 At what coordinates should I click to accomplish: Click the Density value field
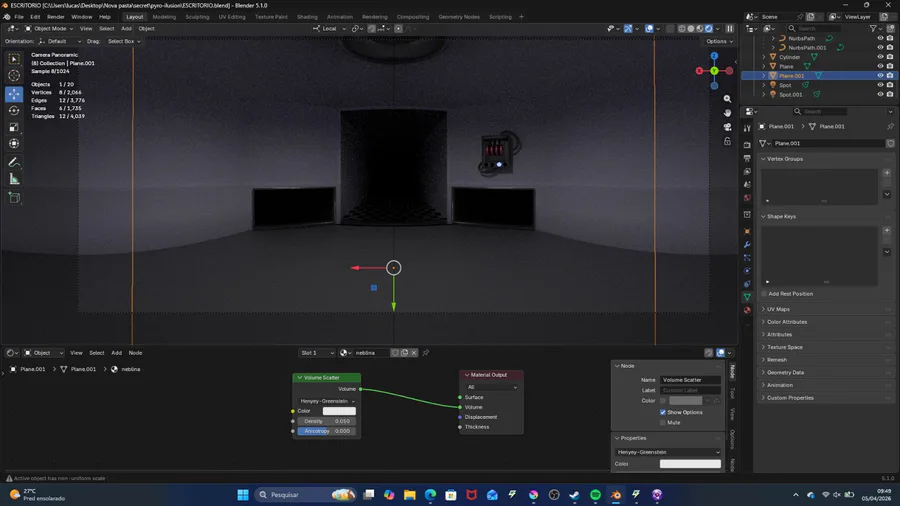click(326, 421)
